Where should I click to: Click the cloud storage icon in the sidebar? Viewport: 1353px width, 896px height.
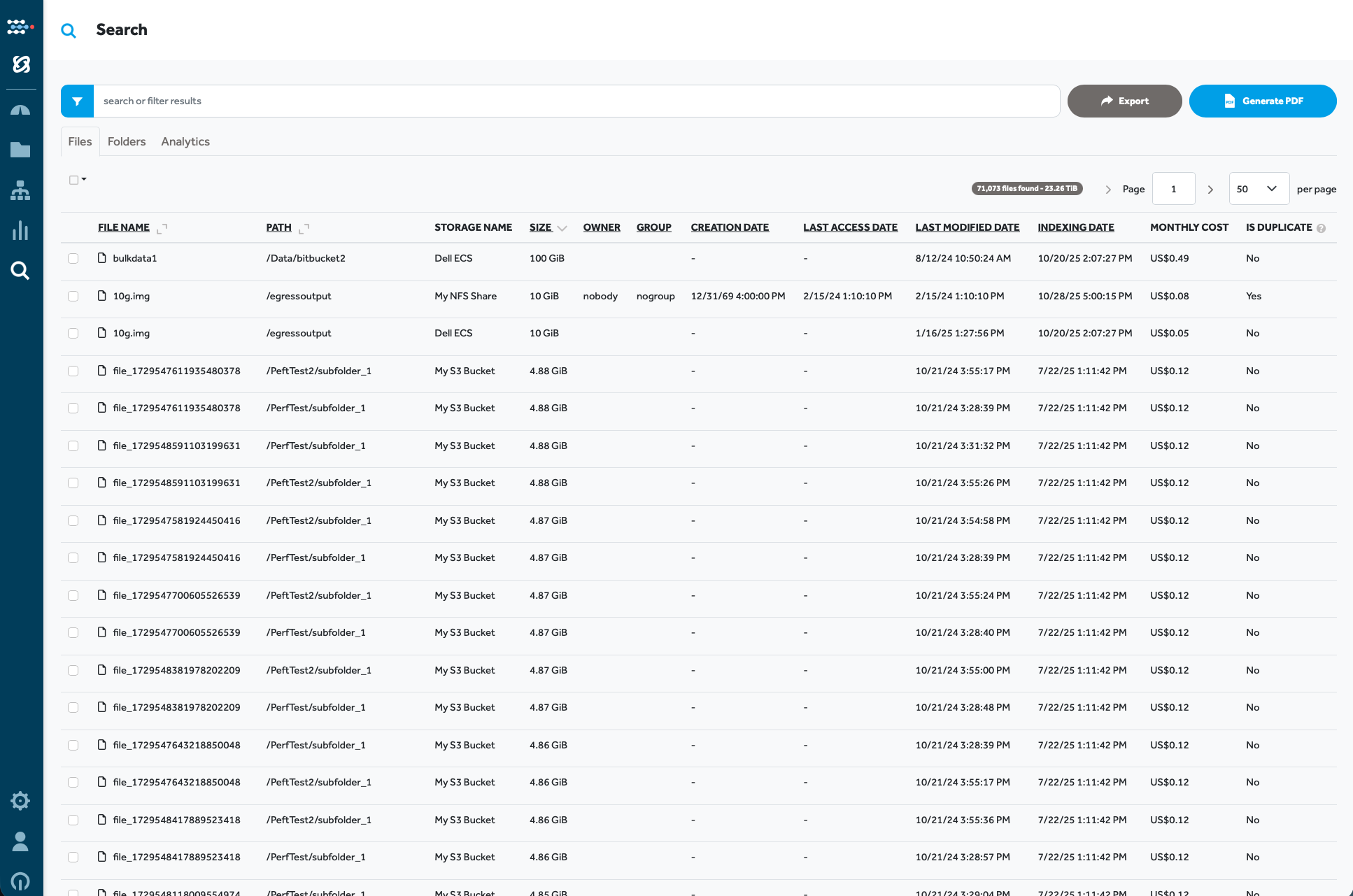(20, 109)
